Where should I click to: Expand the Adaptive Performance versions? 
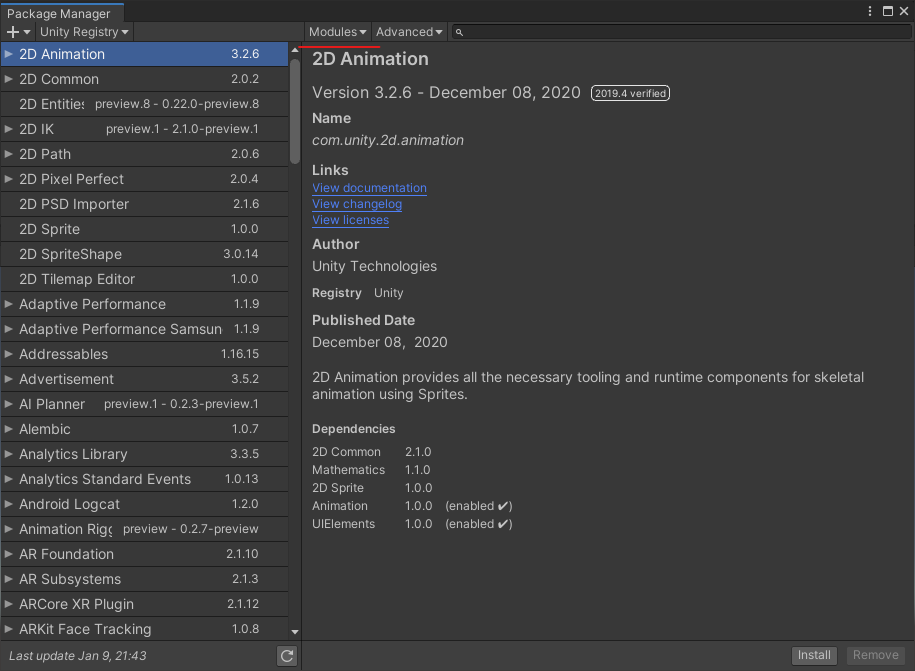point(8,304)
